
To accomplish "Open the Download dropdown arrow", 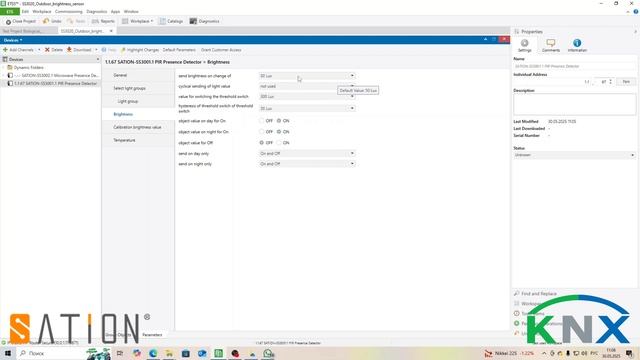I will [x=96, y=50].
